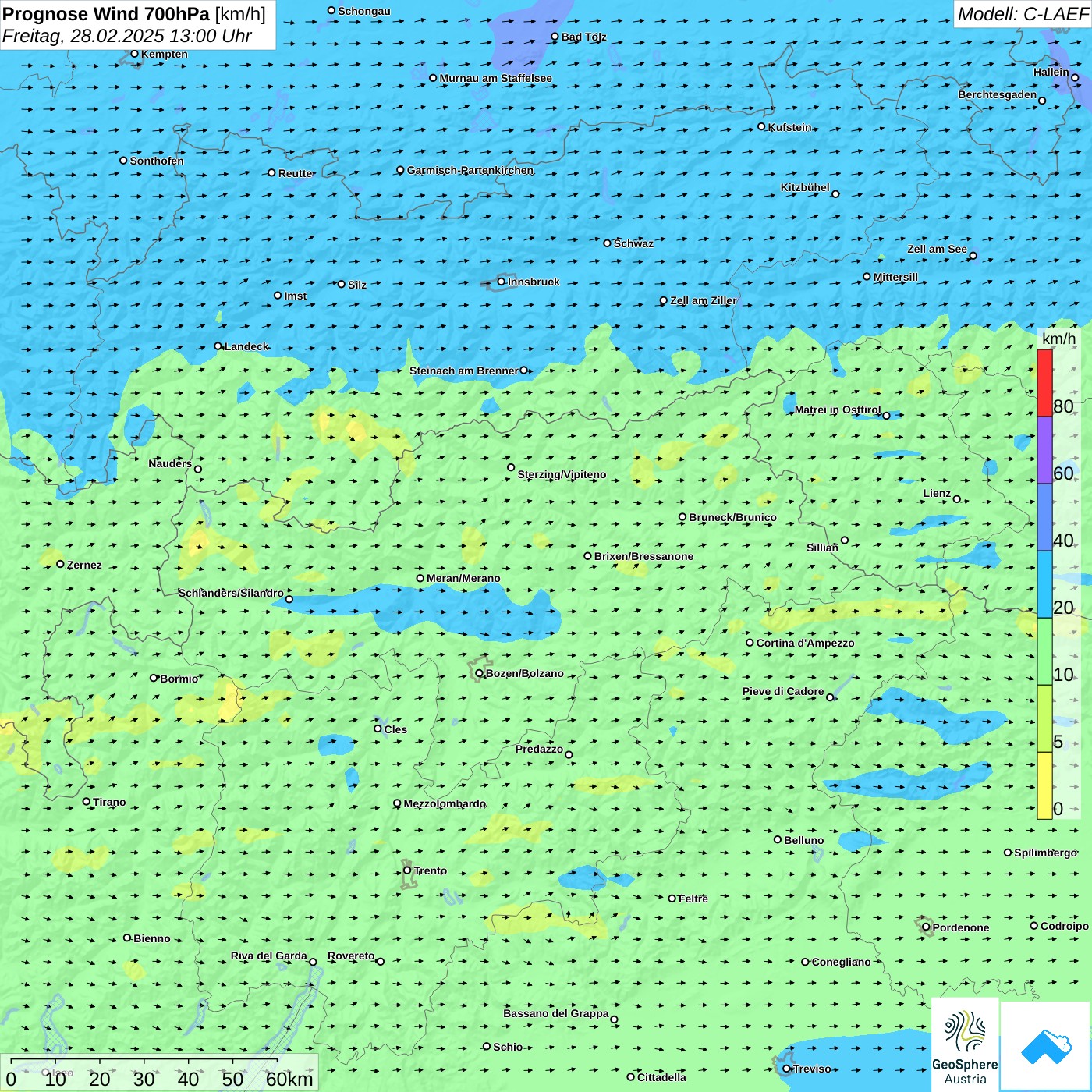
Task: Click the 'Mezzolombardo' label
Action: [445, 803]
